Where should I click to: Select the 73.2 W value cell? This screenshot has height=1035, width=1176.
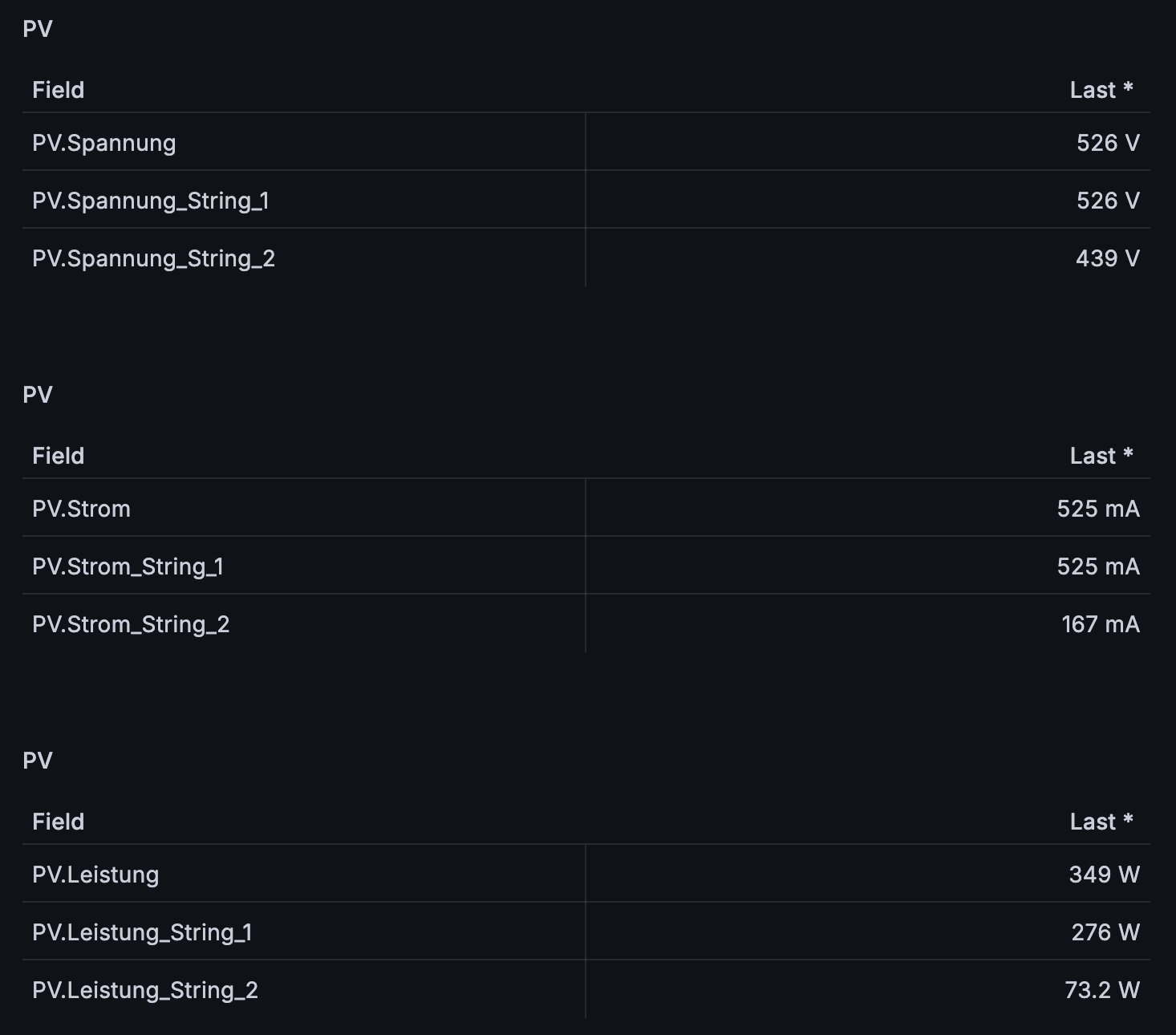(x=1101, y=991)
